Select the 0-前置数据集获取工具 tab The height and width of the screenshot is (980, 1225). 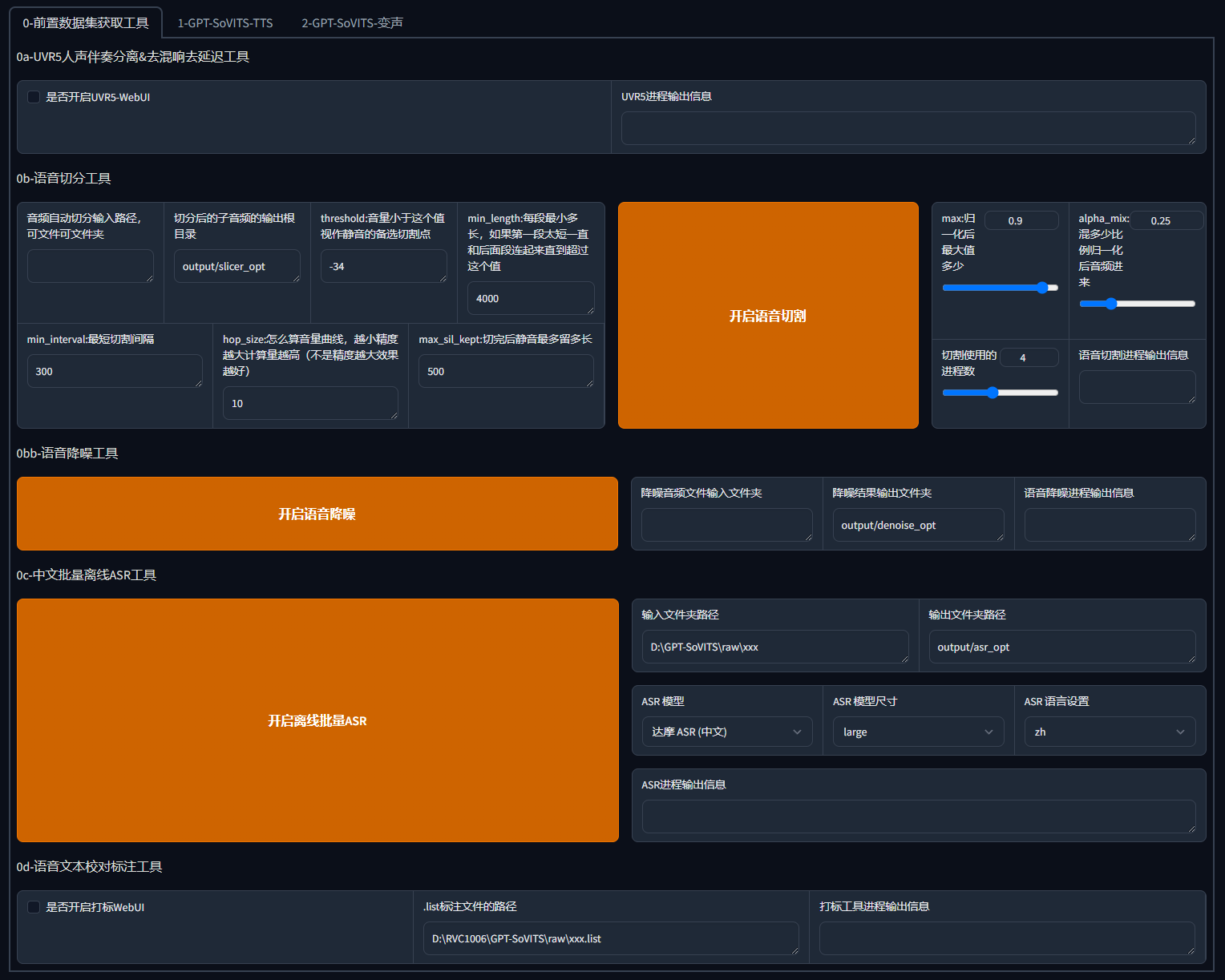(86, 22)
